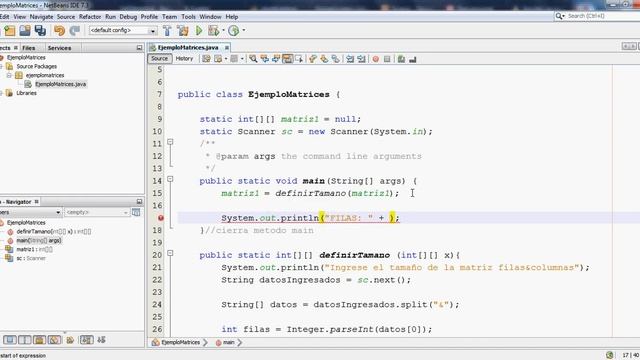Select definirTamano method in Navigator

tap(53, 231)
